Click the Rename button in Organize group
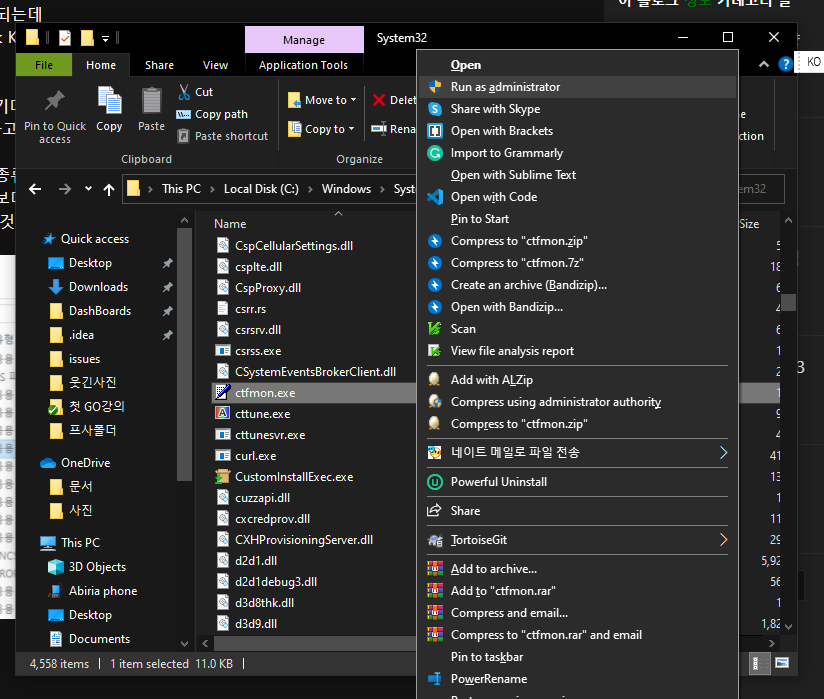 [x=394, y=129]
